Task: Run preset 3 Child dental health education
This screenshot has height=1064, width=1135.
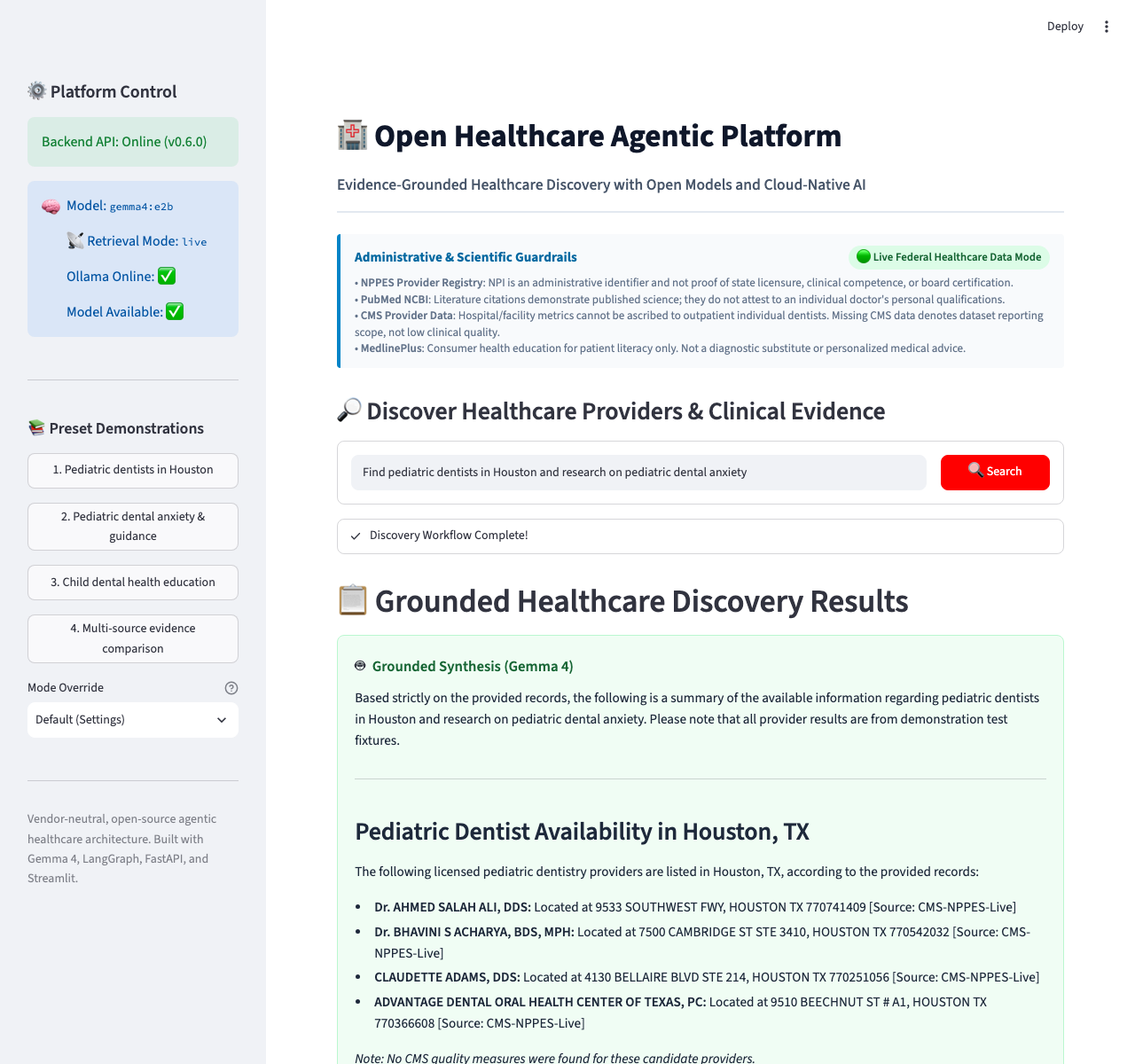Action: click(133, 583)
